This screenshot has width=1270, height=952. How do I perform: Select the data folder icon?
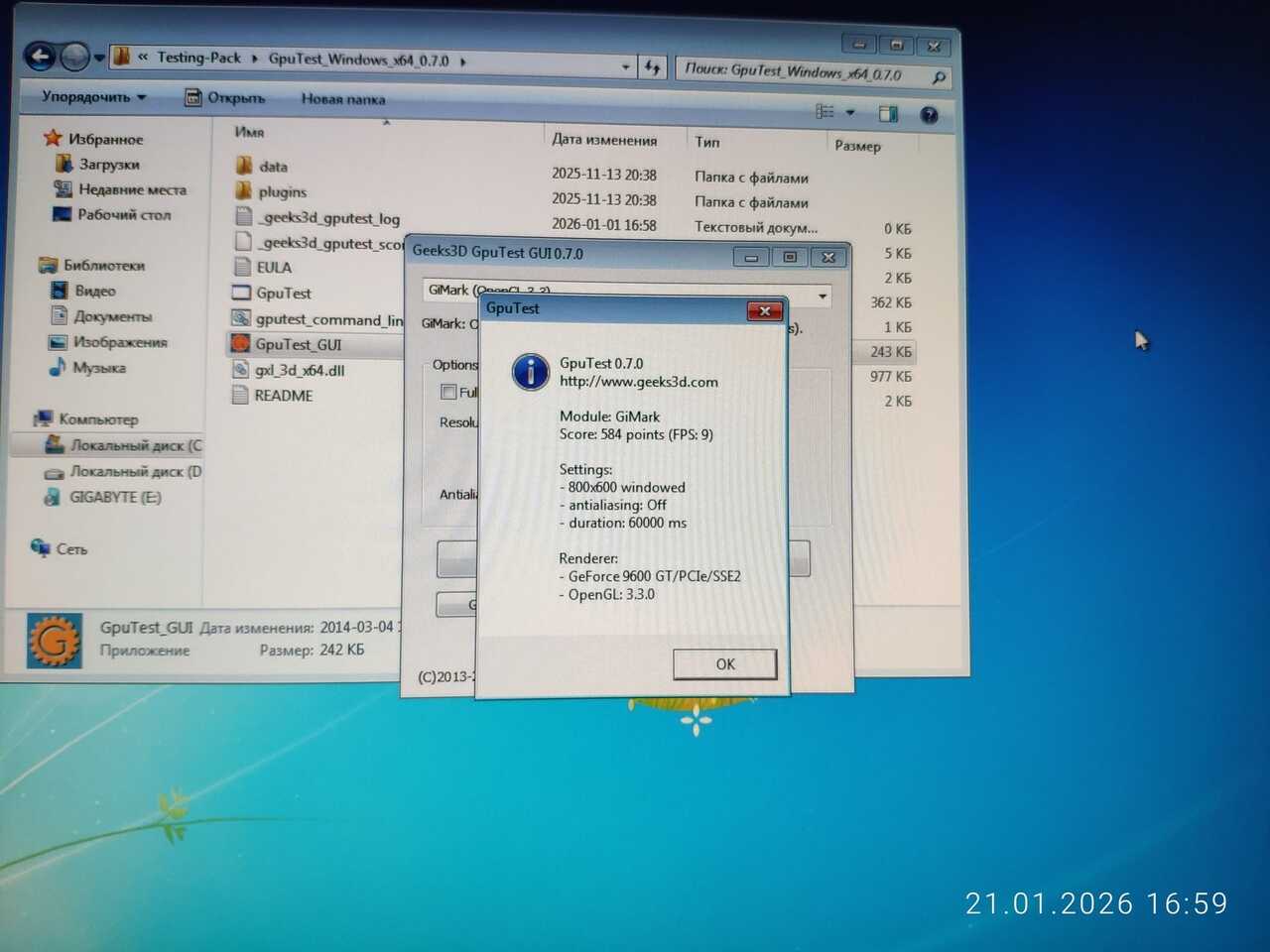coord(243,165)
